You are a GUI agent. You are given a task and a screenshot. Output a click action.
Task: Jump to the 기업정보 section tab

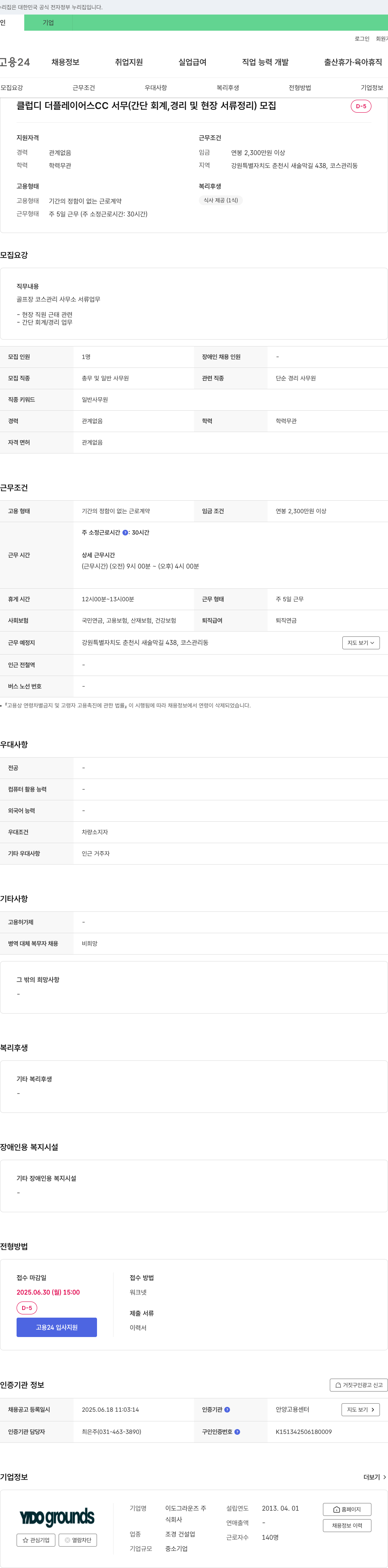pos(371,88)
